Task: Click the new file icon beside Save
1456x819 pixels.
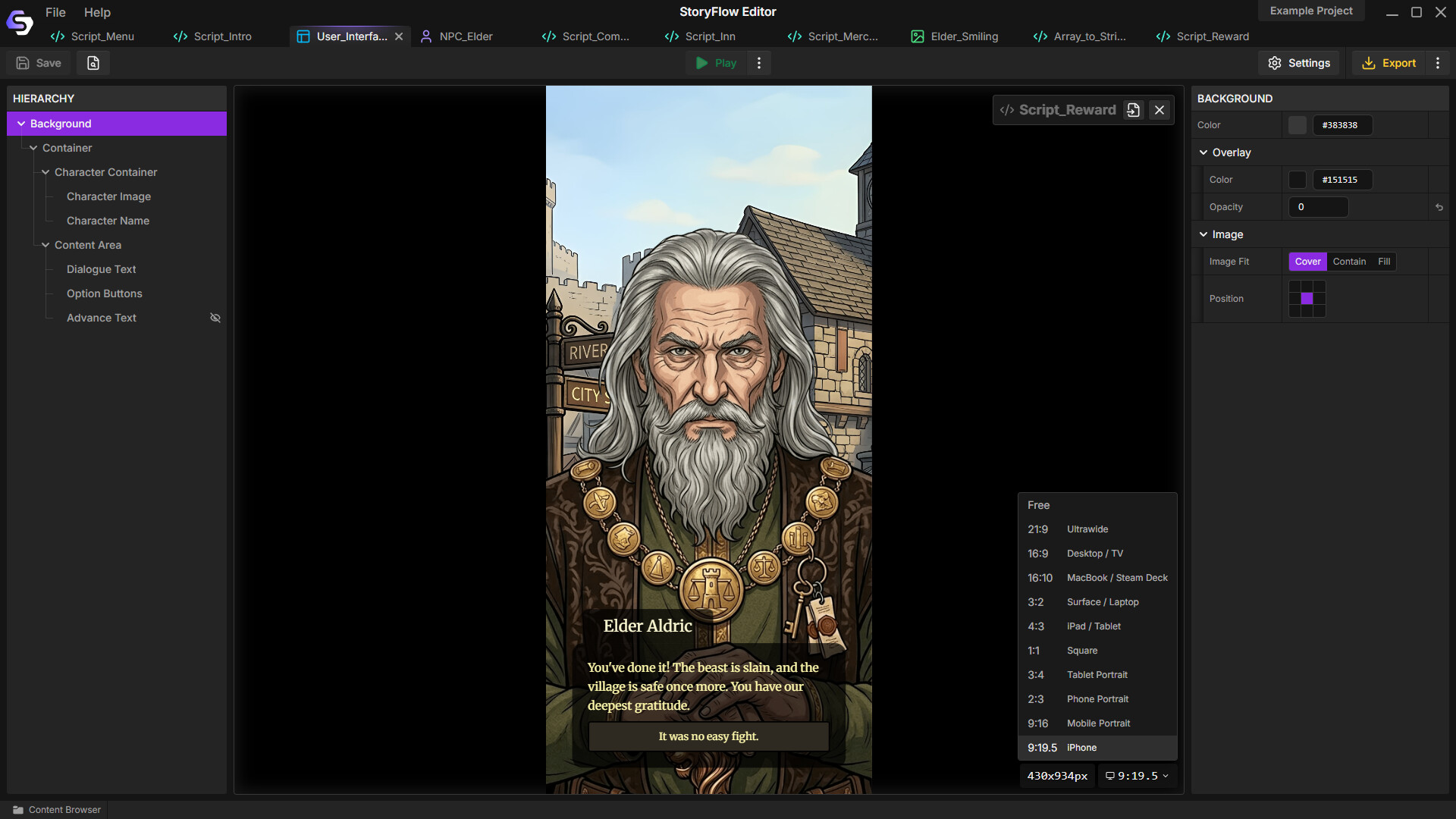Action: [x=93, y=63]
